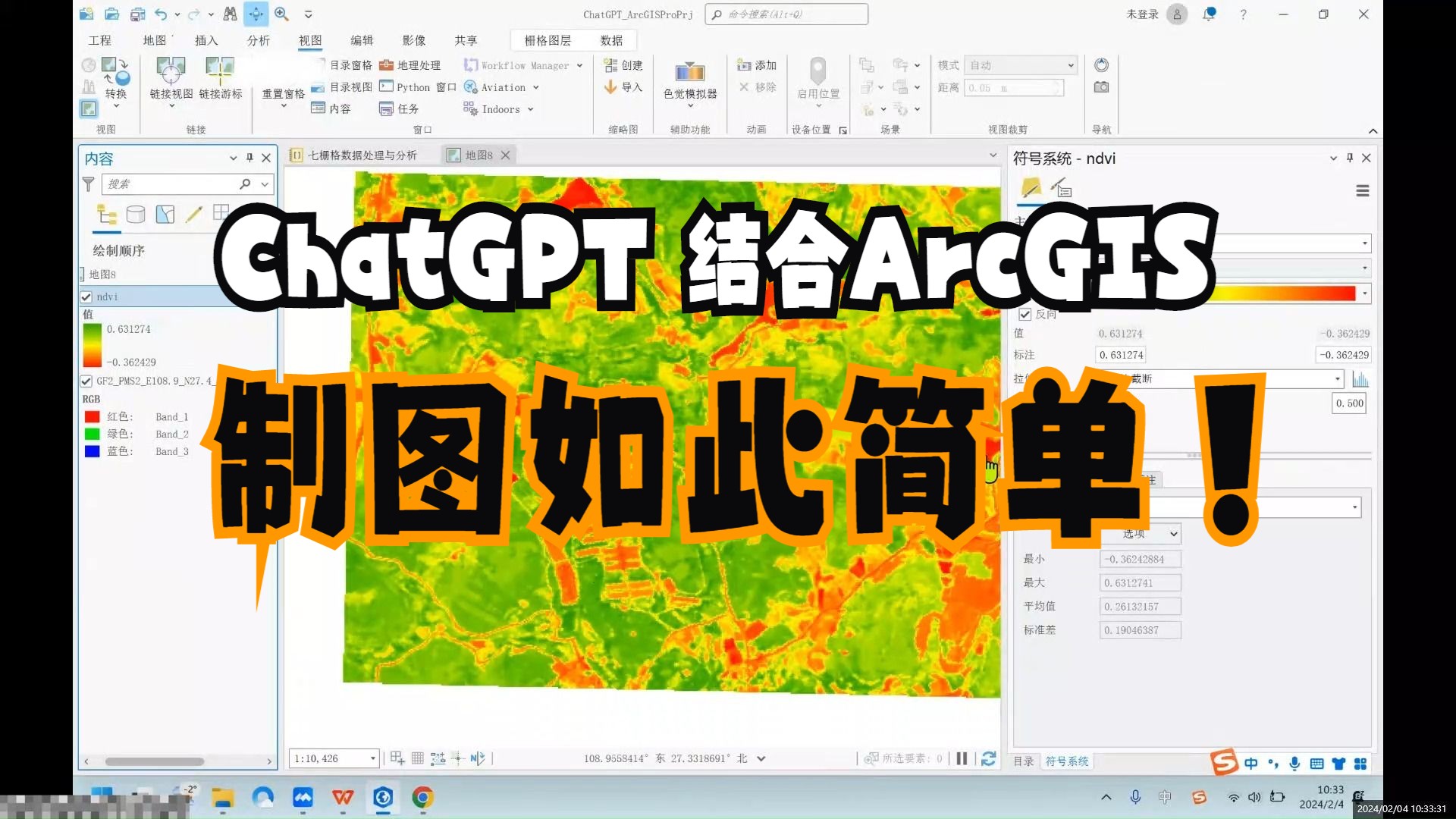Expand the Aviation dropdown
This screenshot has width=1456, height=819.
pos(536,88)
